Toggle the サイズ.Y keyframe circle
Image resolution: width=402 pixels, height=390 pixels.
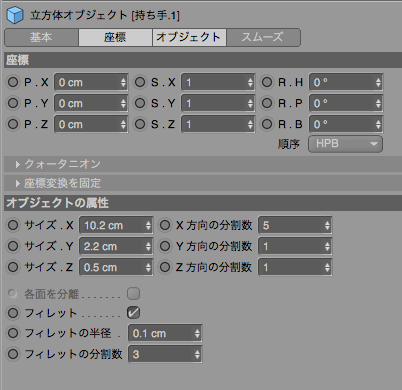pos(13,246)
